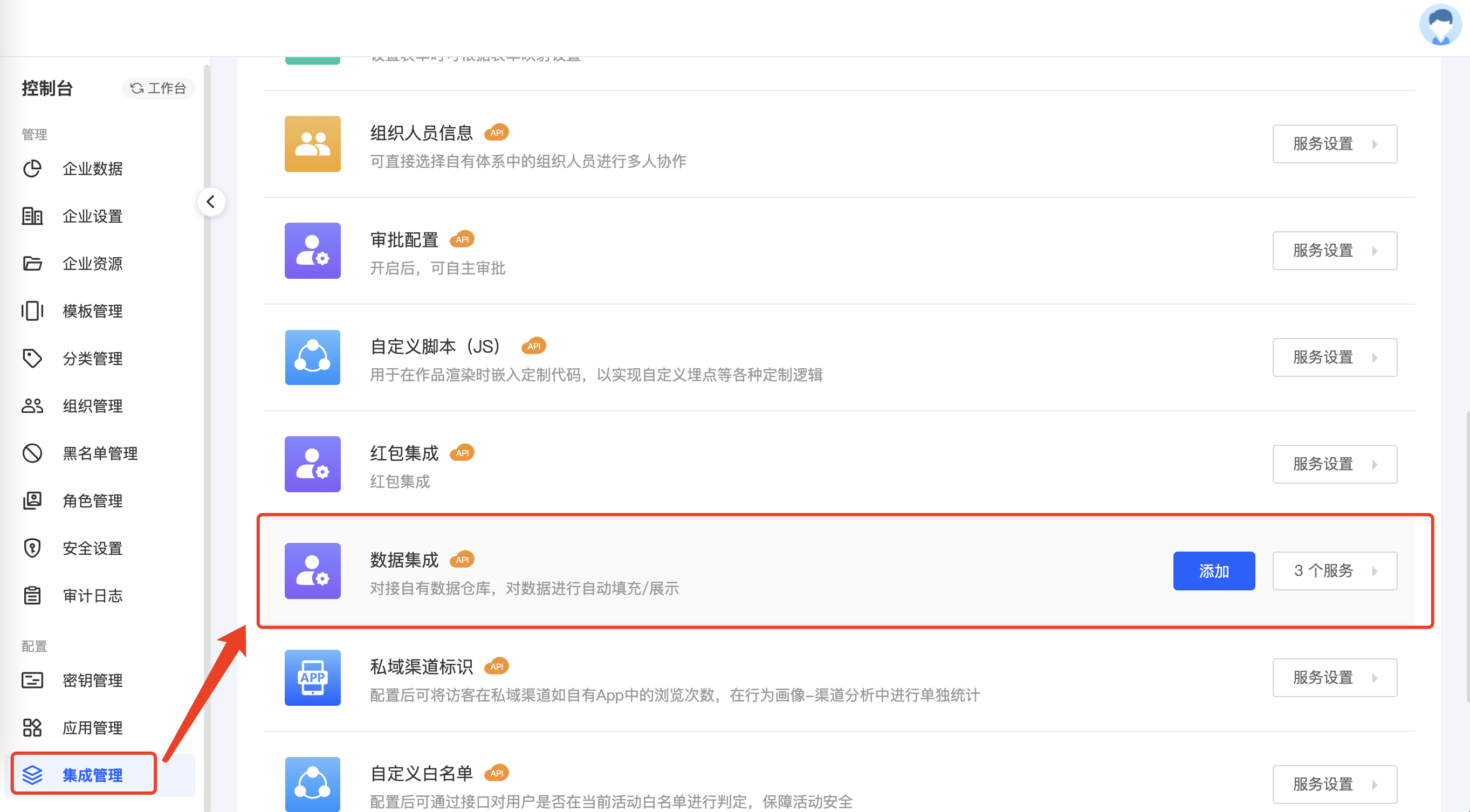Expand the 3 个服务 dropdown
The width and height of the screenshot is (1470, 812).
click(1335, 570)
